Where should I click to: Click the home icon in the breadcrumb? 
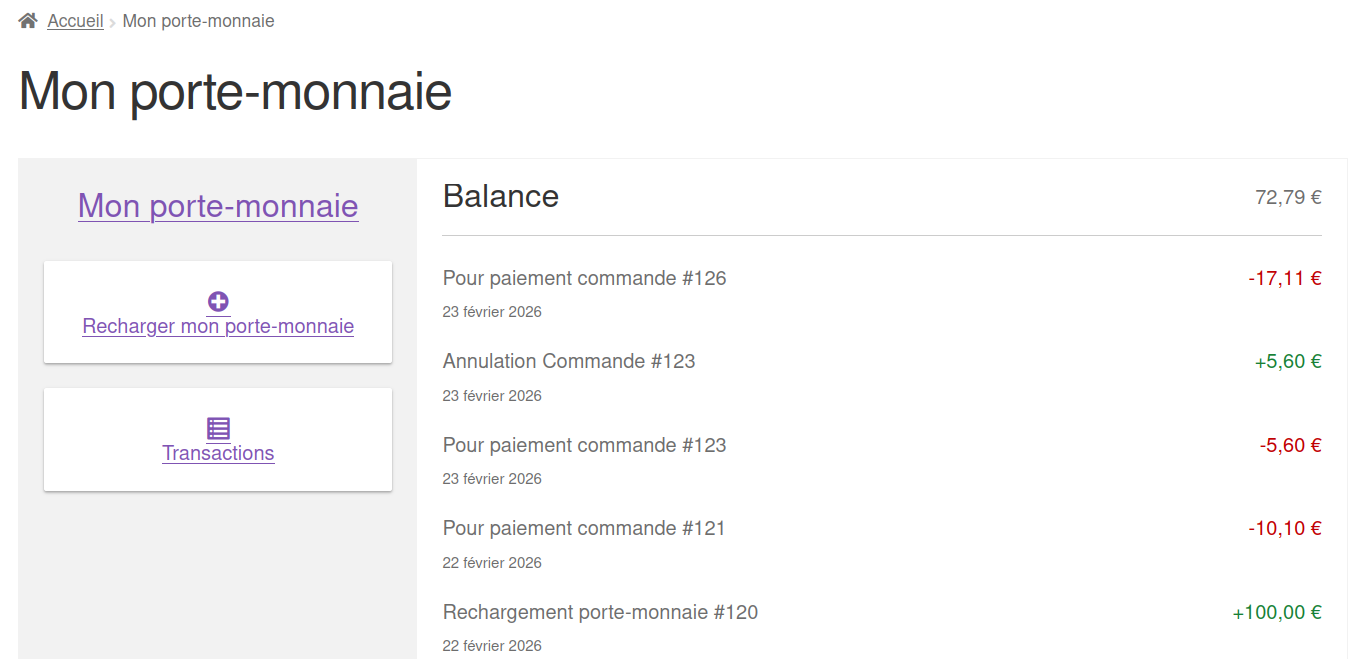[28, 21]
